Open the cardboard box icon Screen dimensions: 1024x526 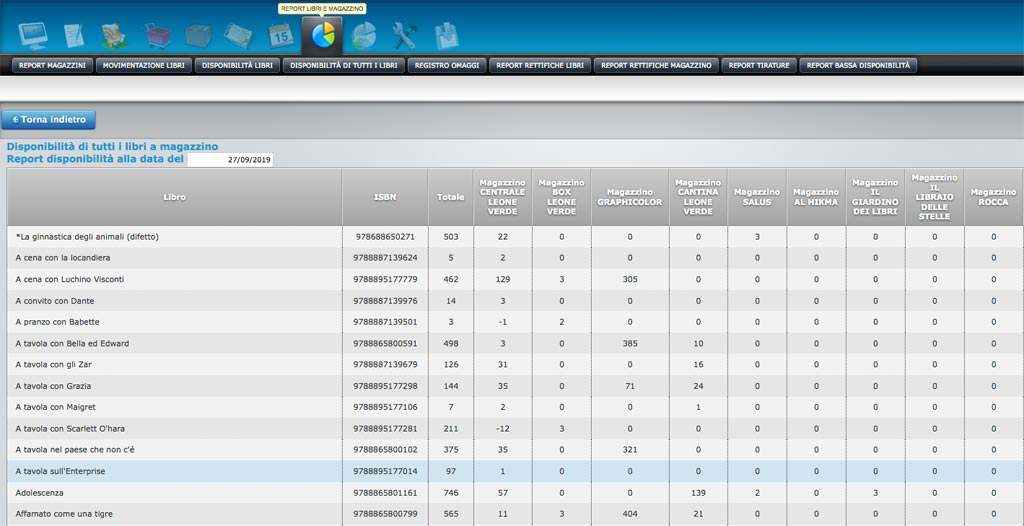point(198,36)
